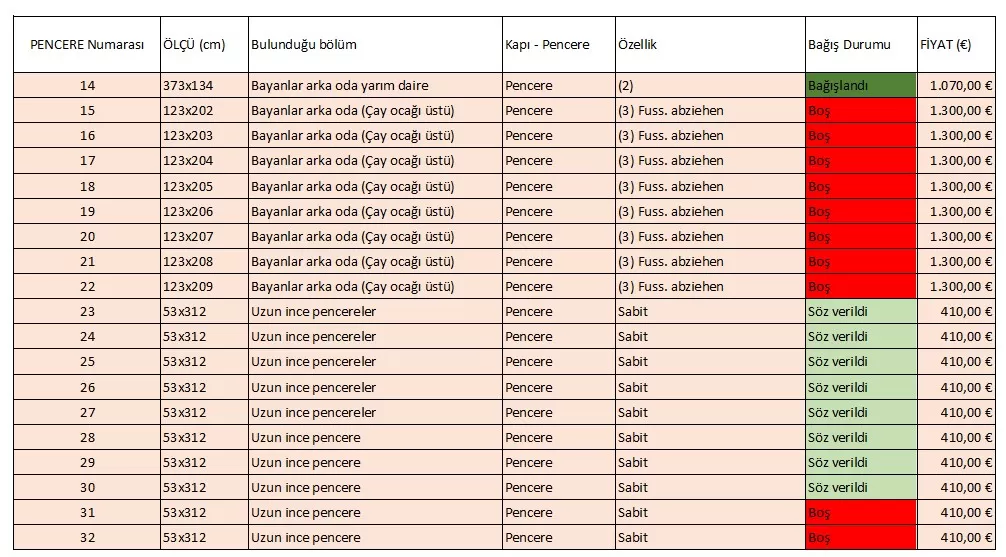The width and height of the screenshot is (1006, 557).
Task: Click the "Bayanlar arka oda yarım daire" cell
Action: pos(374,86)
